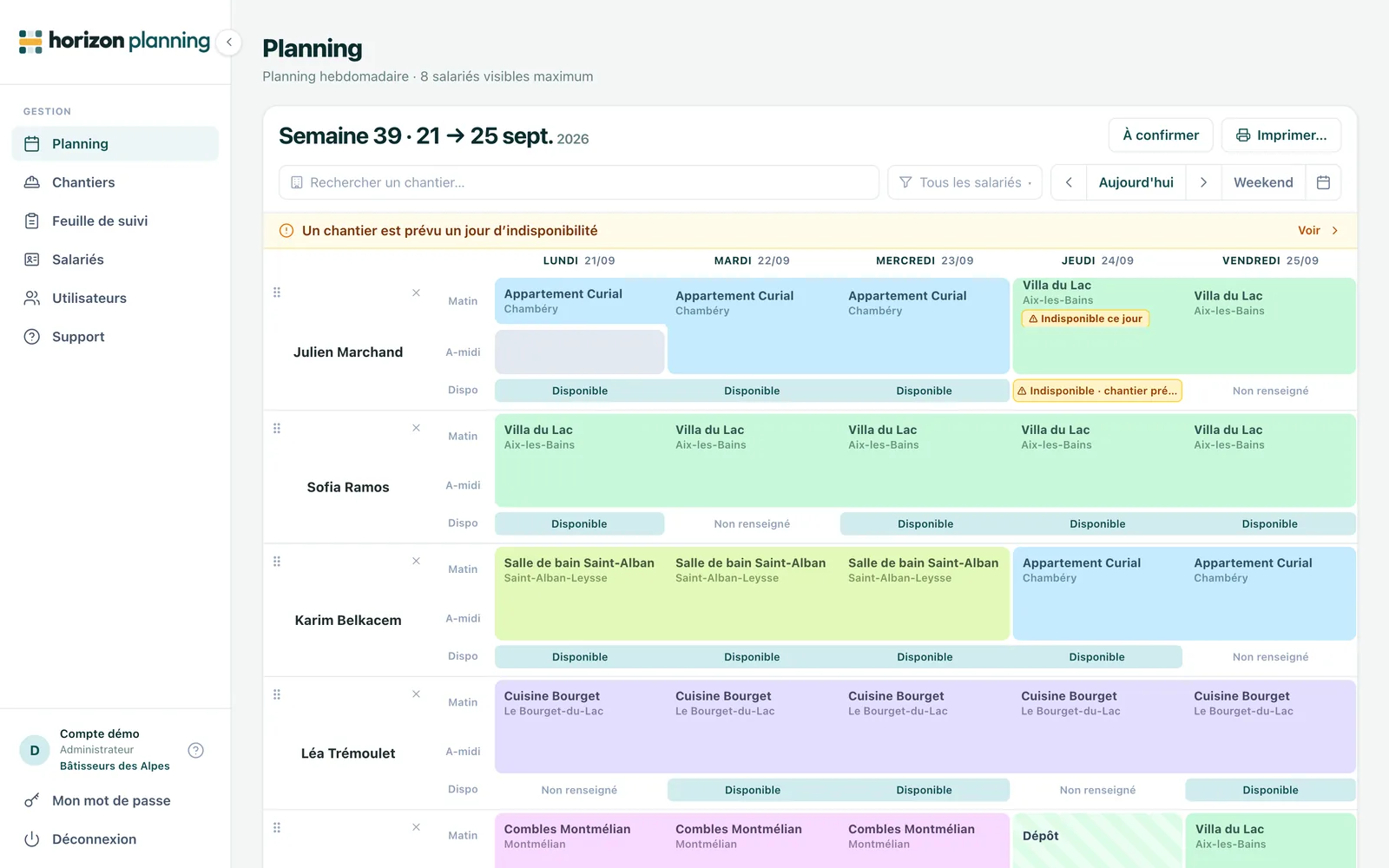Viewport: 1389px width, 868px height.
Task: Click Léa Trémoulet's Monday Non renseigné availability
Action: tap(579, 790)
